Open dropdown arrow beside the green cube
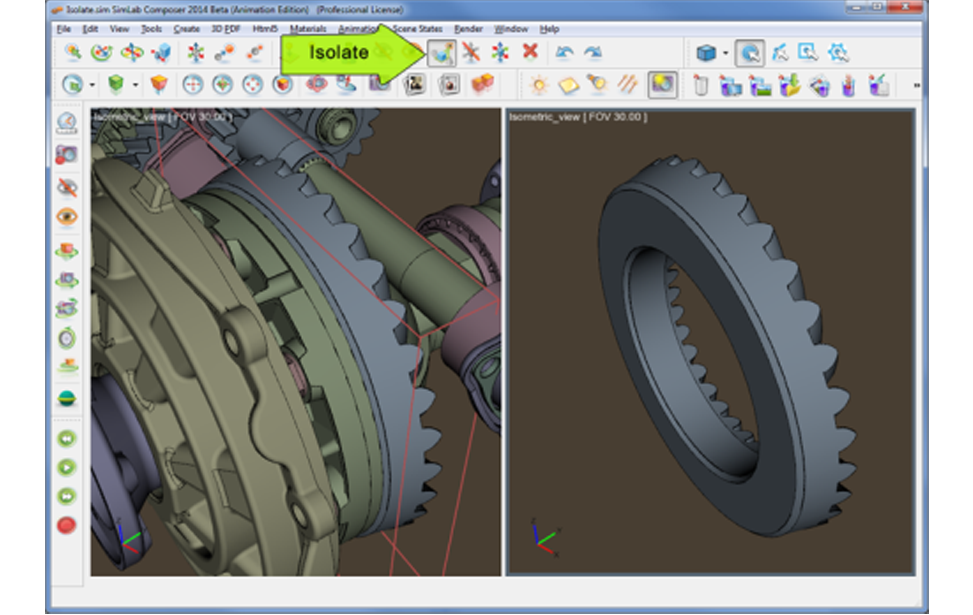The height and width of the screenshot is (615, 973). 134,85
